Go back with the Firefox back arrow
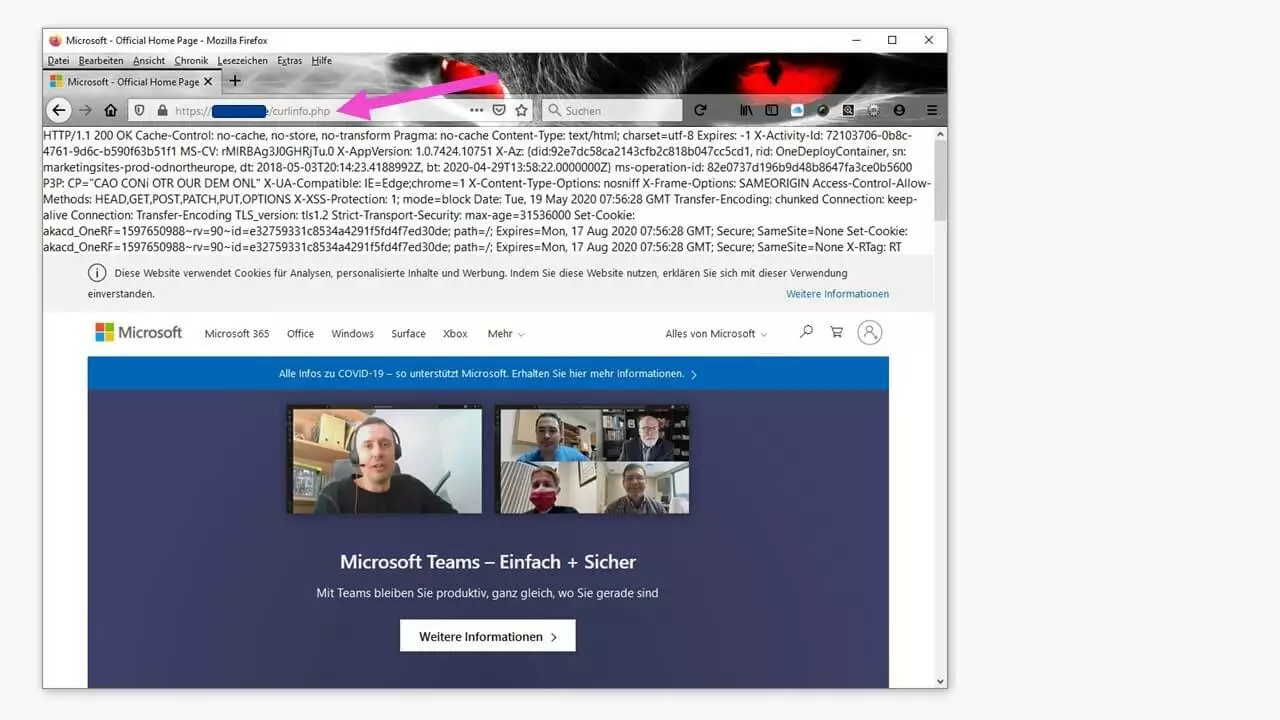 click(x=59, y=110)
